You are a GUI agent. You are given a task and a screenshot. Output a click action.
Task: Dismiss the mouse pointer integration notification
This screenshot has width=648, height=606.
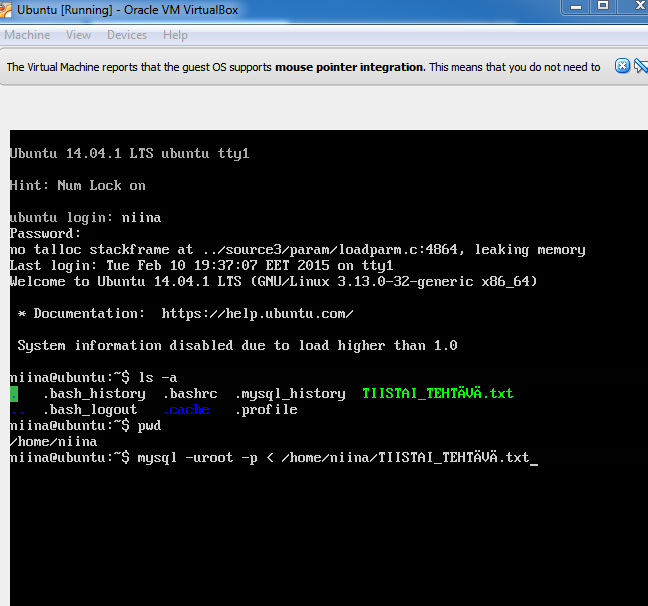click(622, 66)
